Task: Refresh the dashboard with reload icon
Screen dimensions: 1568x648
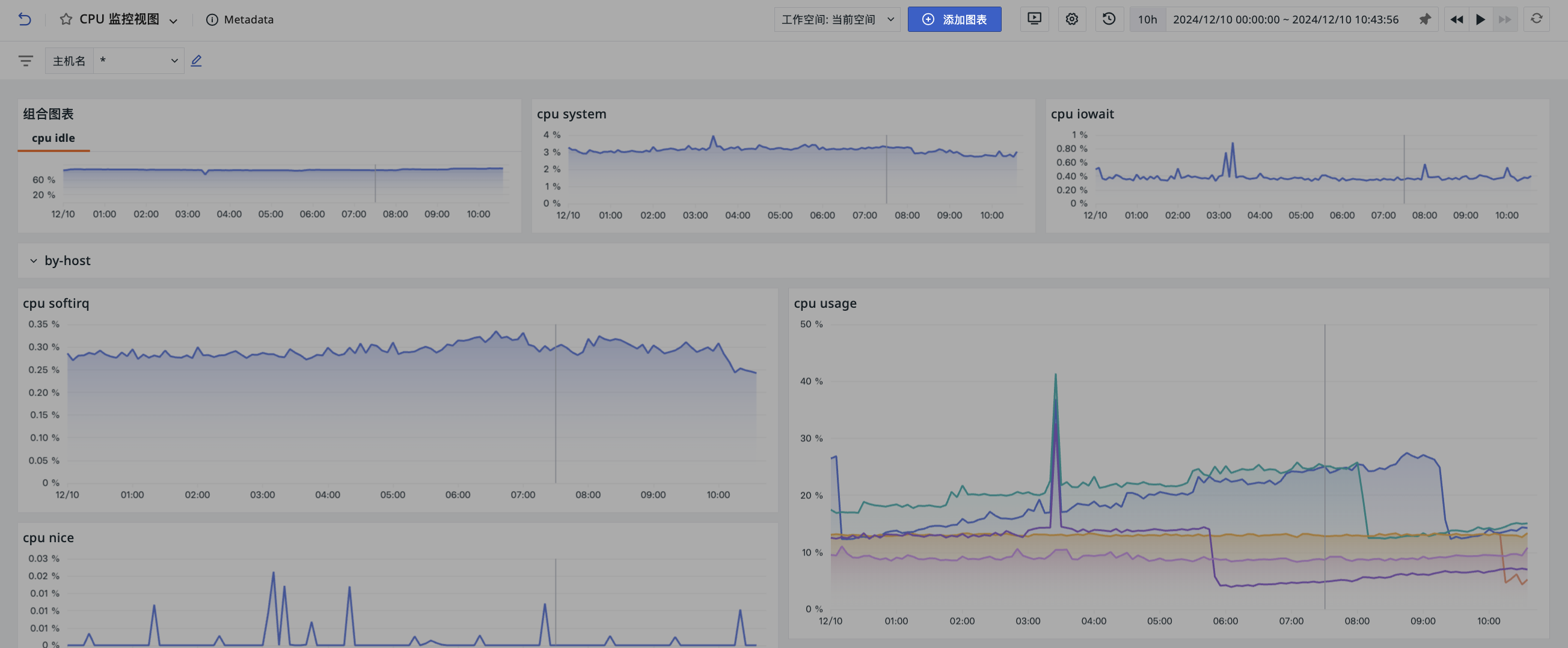Action: (x=1536, y=19)
